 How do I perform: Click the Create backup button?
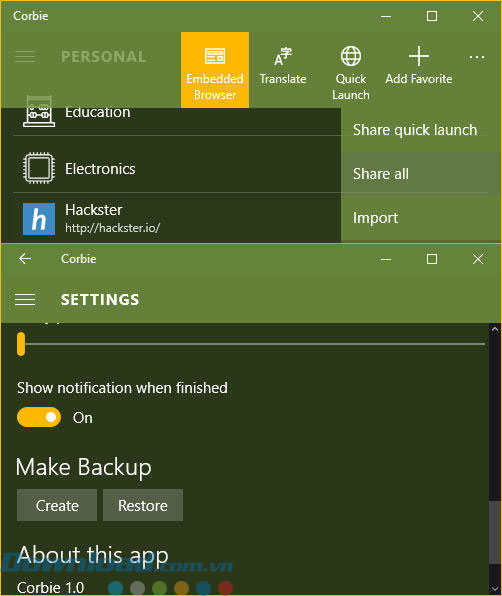[57, 505]
